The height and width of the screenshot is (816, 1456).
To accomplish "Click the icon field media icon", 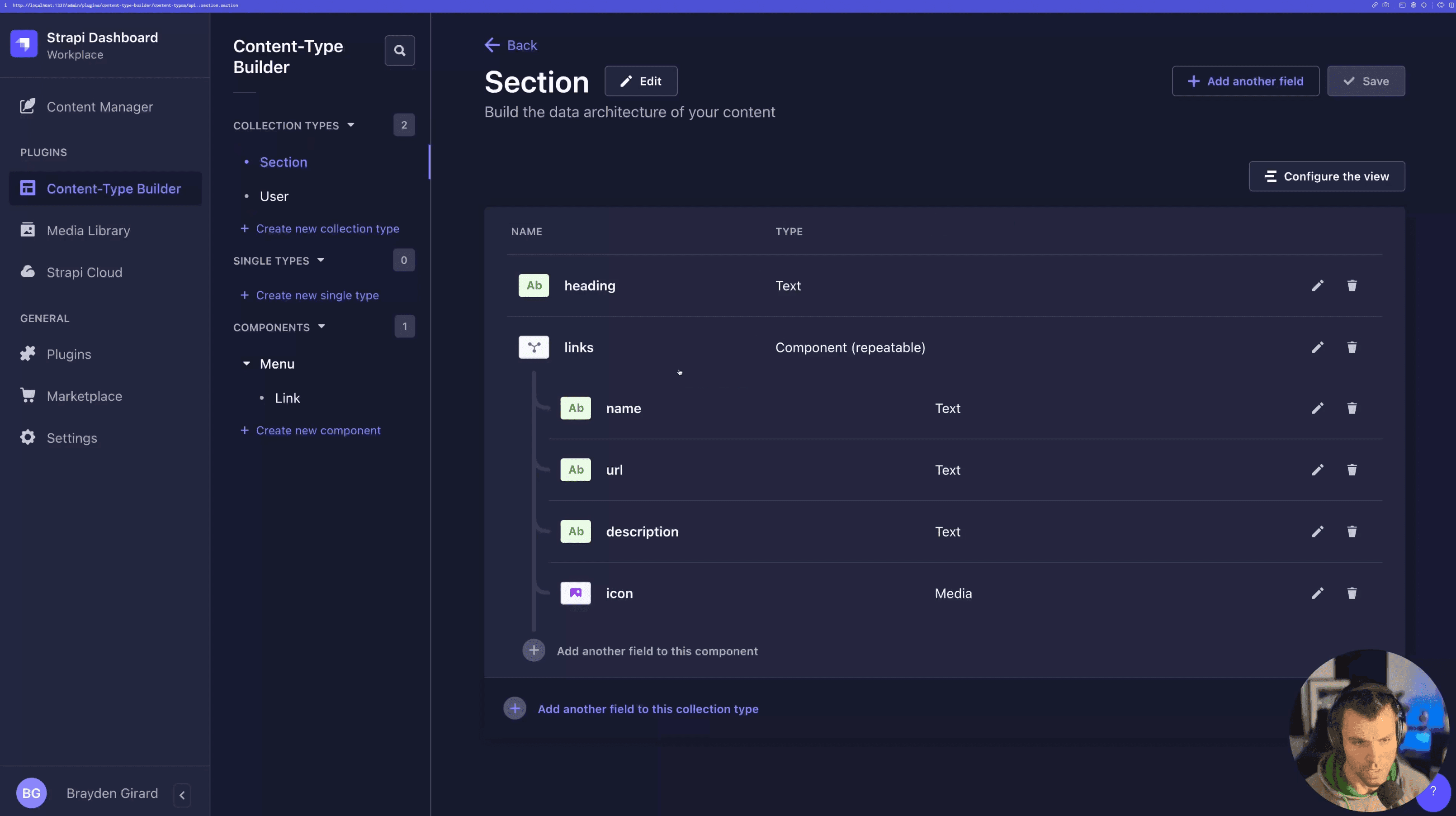I will pos(575,593).
